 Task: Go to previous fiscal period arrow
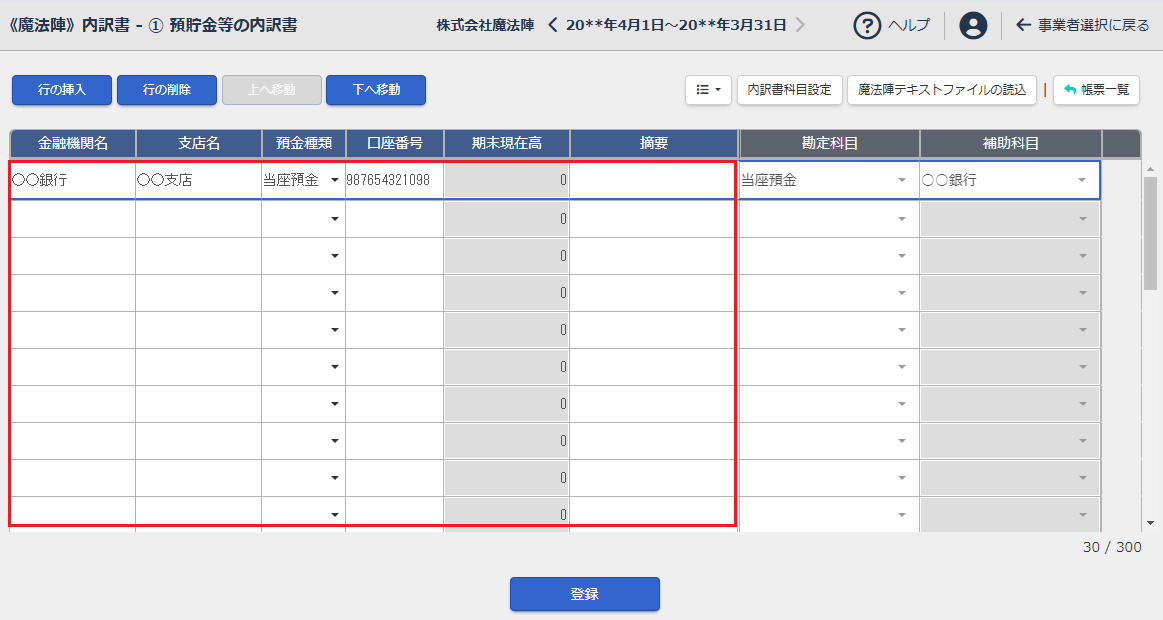point(554,25)
